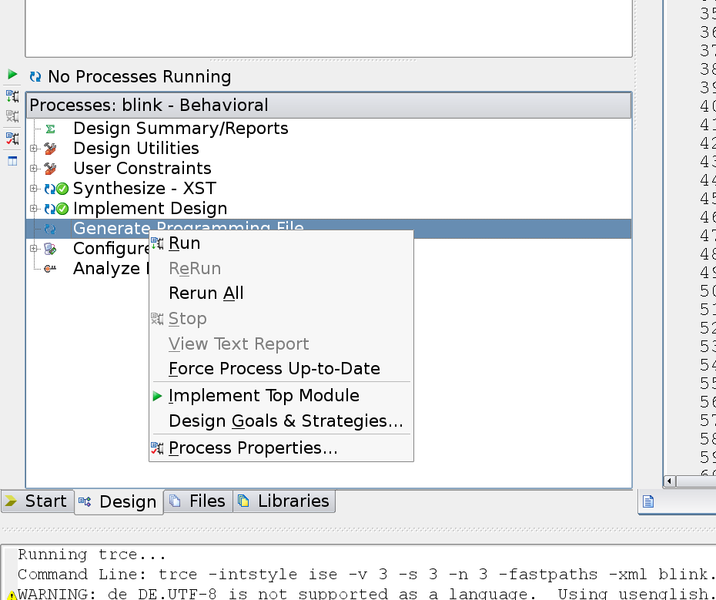Click the Command Line: trce console line

(x=365, y=574)
